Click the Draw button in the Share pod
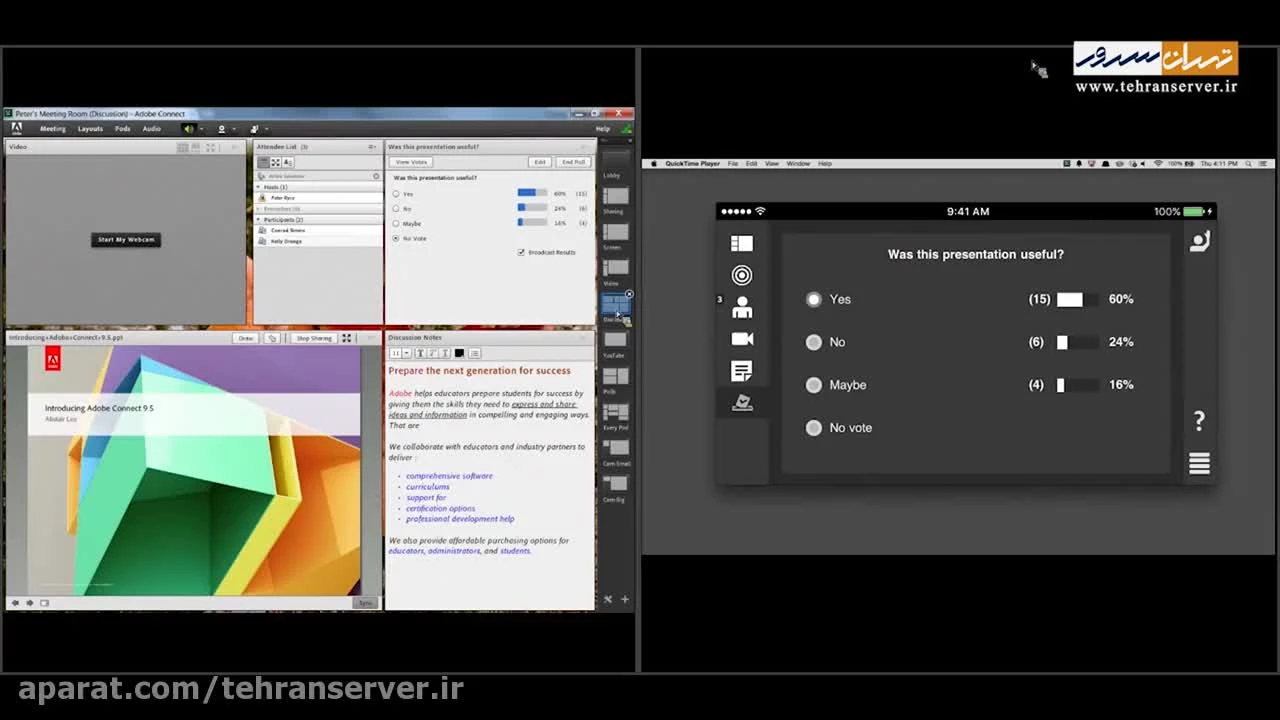The width and height of the screenshot is (1280, 720). pyautogui.click(x=246, y=338)
